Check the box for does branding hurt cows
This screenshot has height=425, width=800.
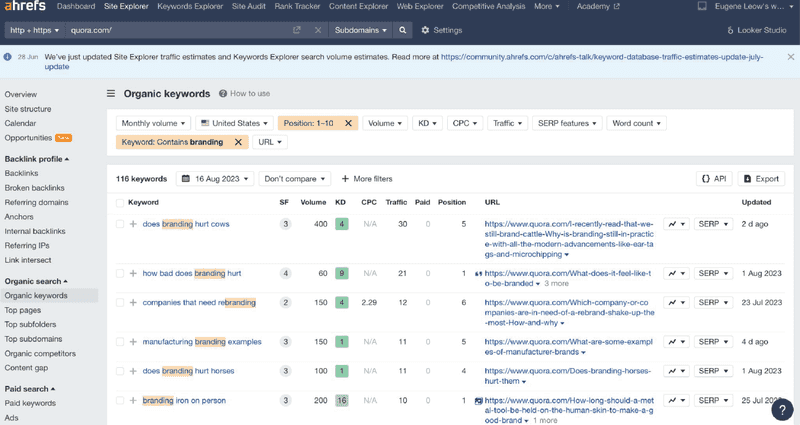pyautogui.click(x=120, y=224)
